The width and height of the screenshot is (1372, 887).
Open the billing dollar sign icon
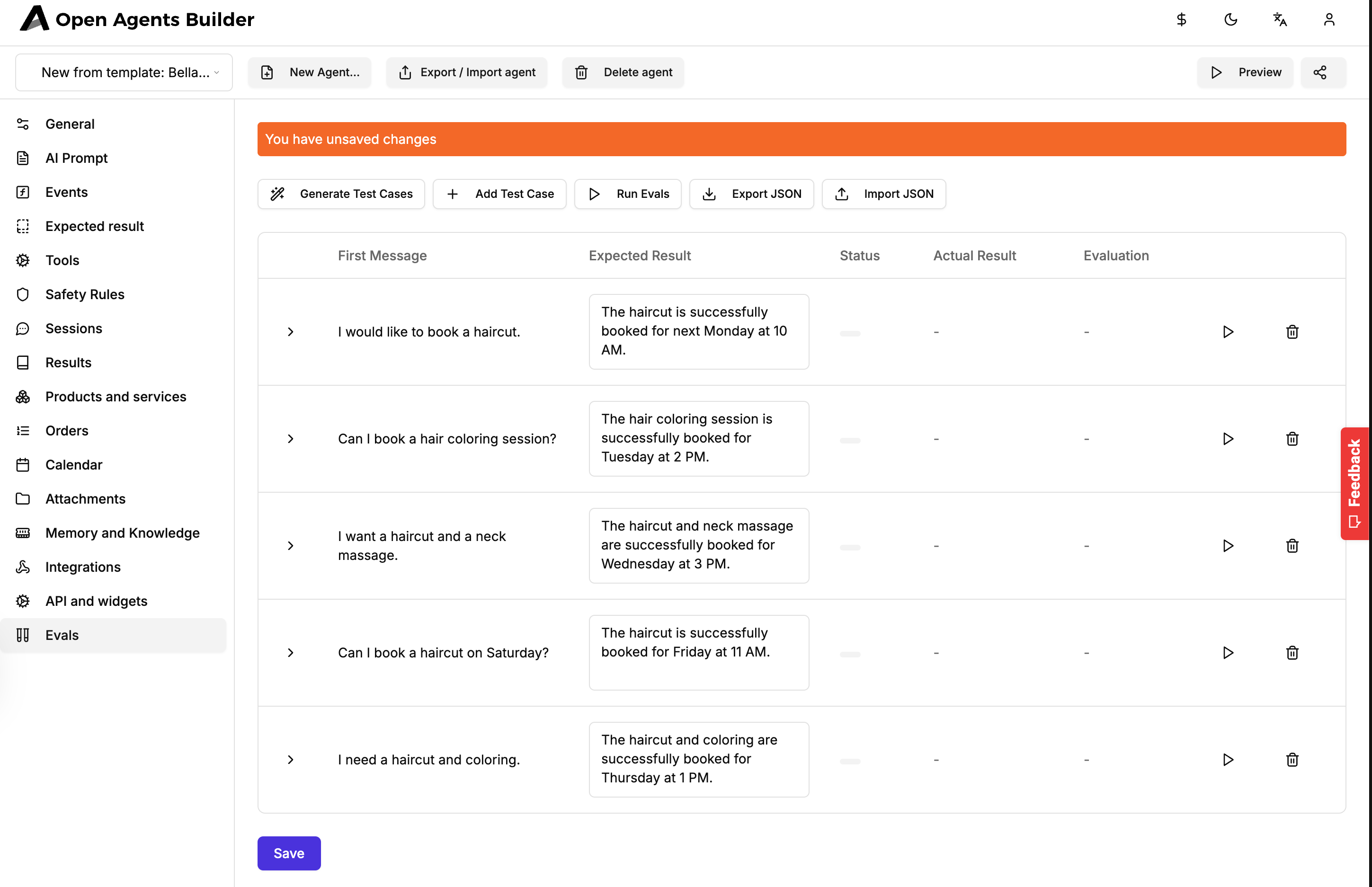click(1181, 19)
